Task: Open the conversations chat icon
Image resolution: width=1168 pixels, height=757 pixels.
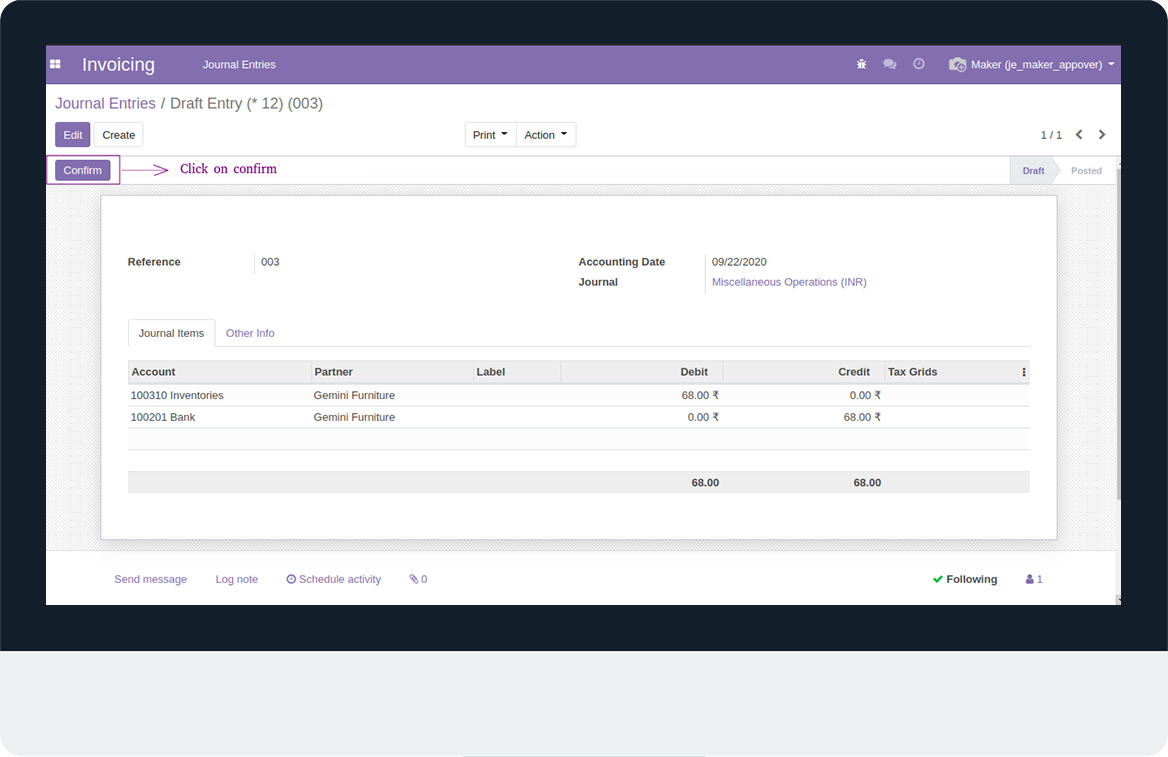Action: tap(889, 64)
